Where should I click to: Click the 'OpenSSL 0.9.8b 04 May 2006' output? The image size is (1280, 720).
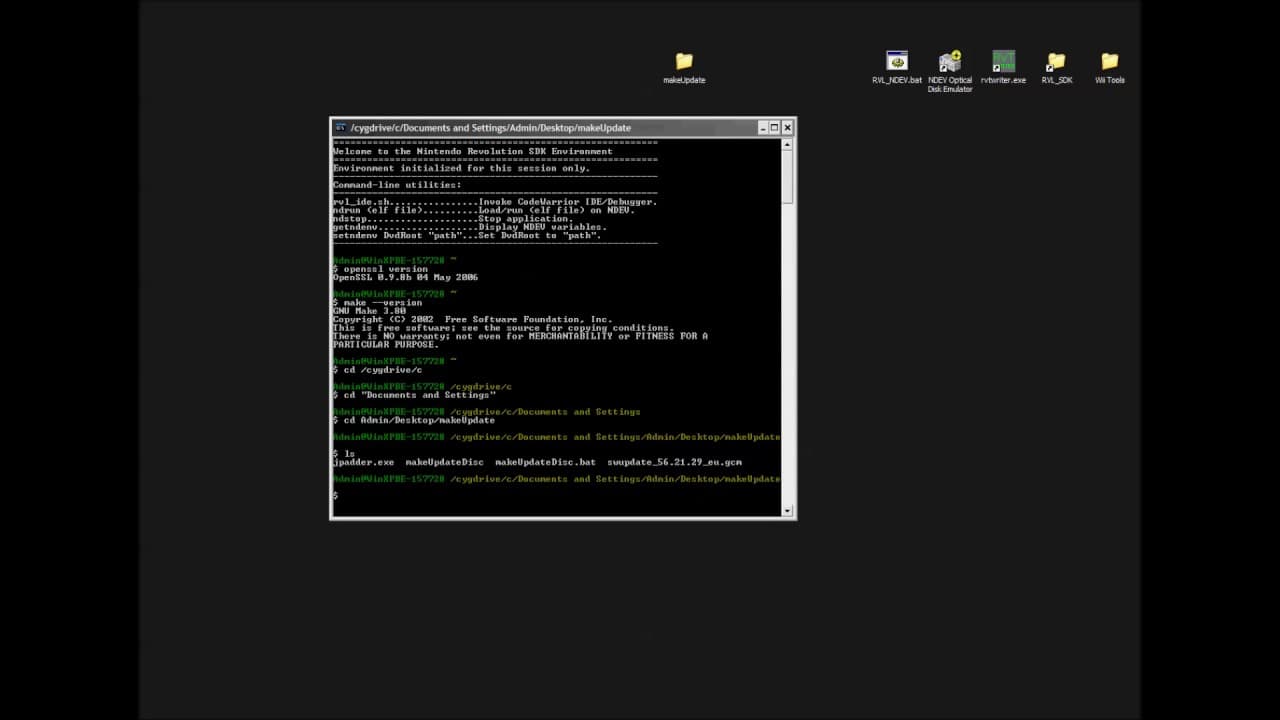tap(405, 277)
